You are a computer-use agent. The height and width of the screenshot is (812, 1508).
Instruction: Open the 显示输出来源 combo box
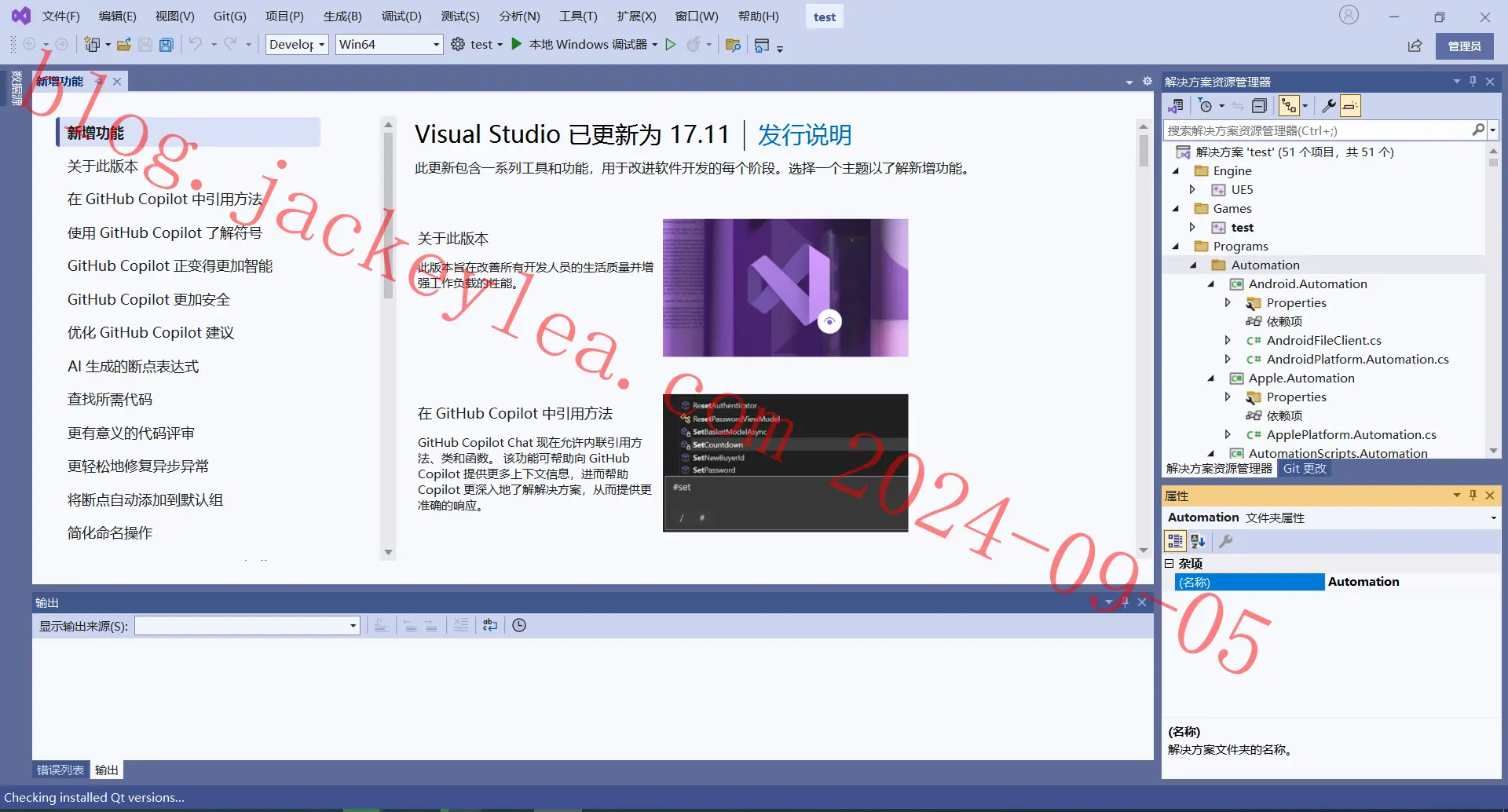247,626
